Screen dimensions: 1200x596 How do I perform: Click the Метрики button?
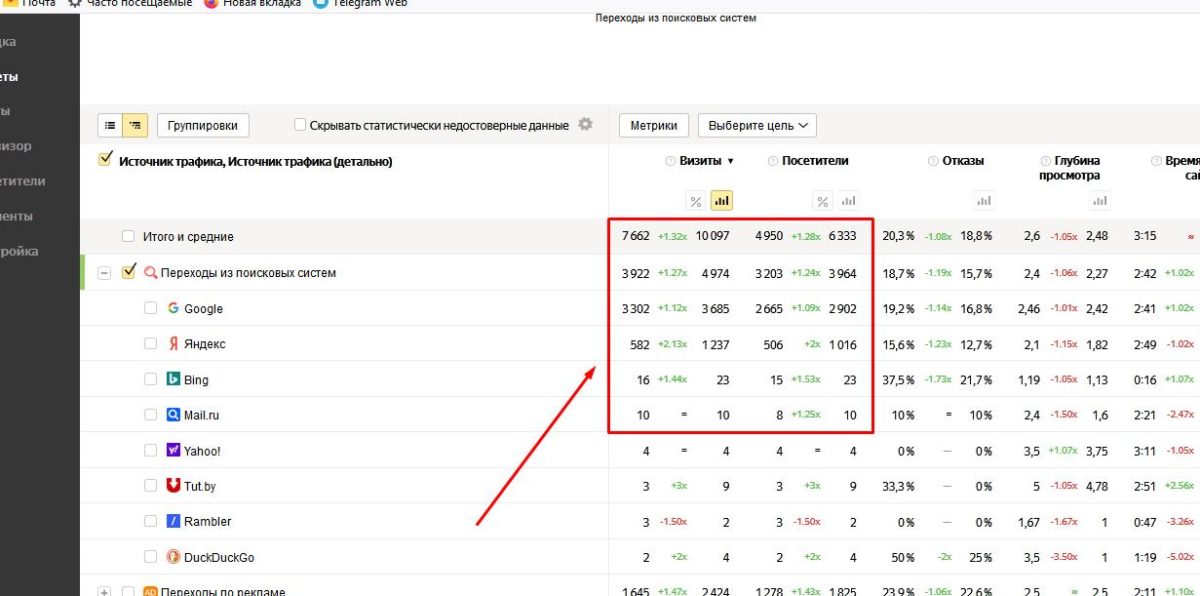pos(654,125)
